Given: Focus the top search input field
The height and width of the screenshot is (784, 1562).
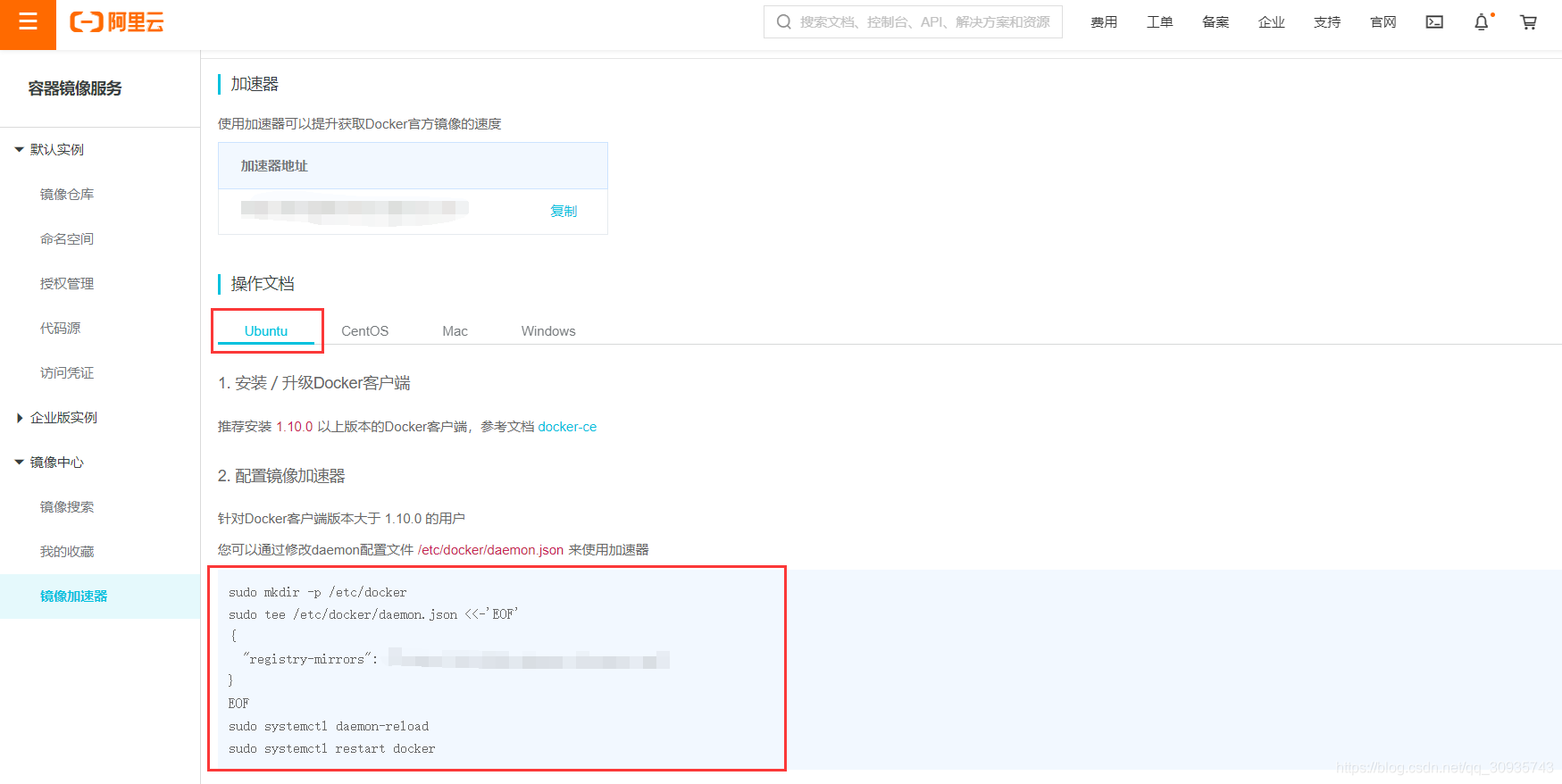Looking at the screenshot, I should pyautogui.click(x=913, y=21).
